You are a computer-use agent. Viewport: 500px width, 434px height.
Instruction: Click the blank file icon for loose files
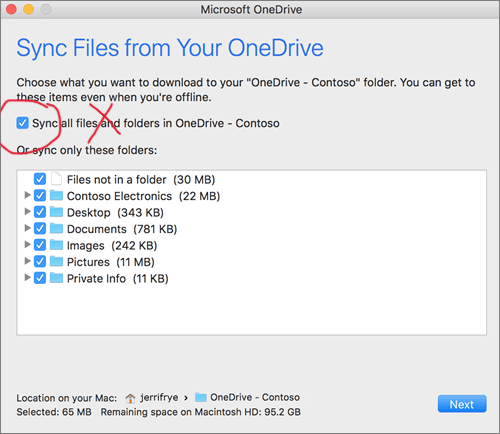[56, 179]
